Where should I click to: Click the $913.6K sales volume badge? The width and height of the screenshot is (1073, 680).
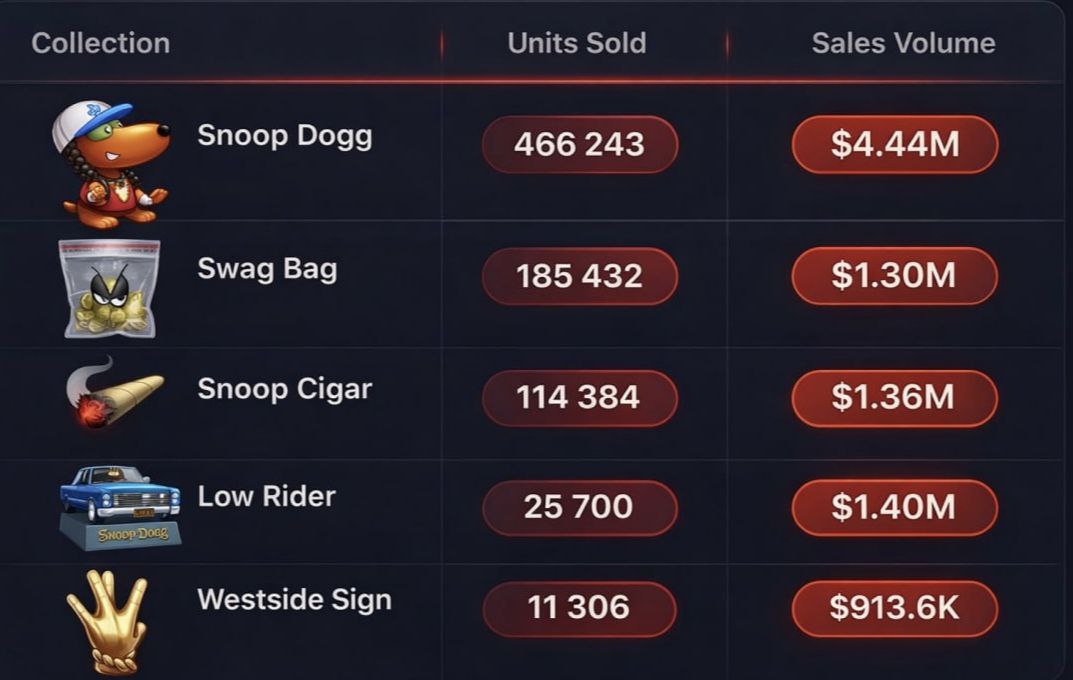pyautogui.click(x=895, y=608)
